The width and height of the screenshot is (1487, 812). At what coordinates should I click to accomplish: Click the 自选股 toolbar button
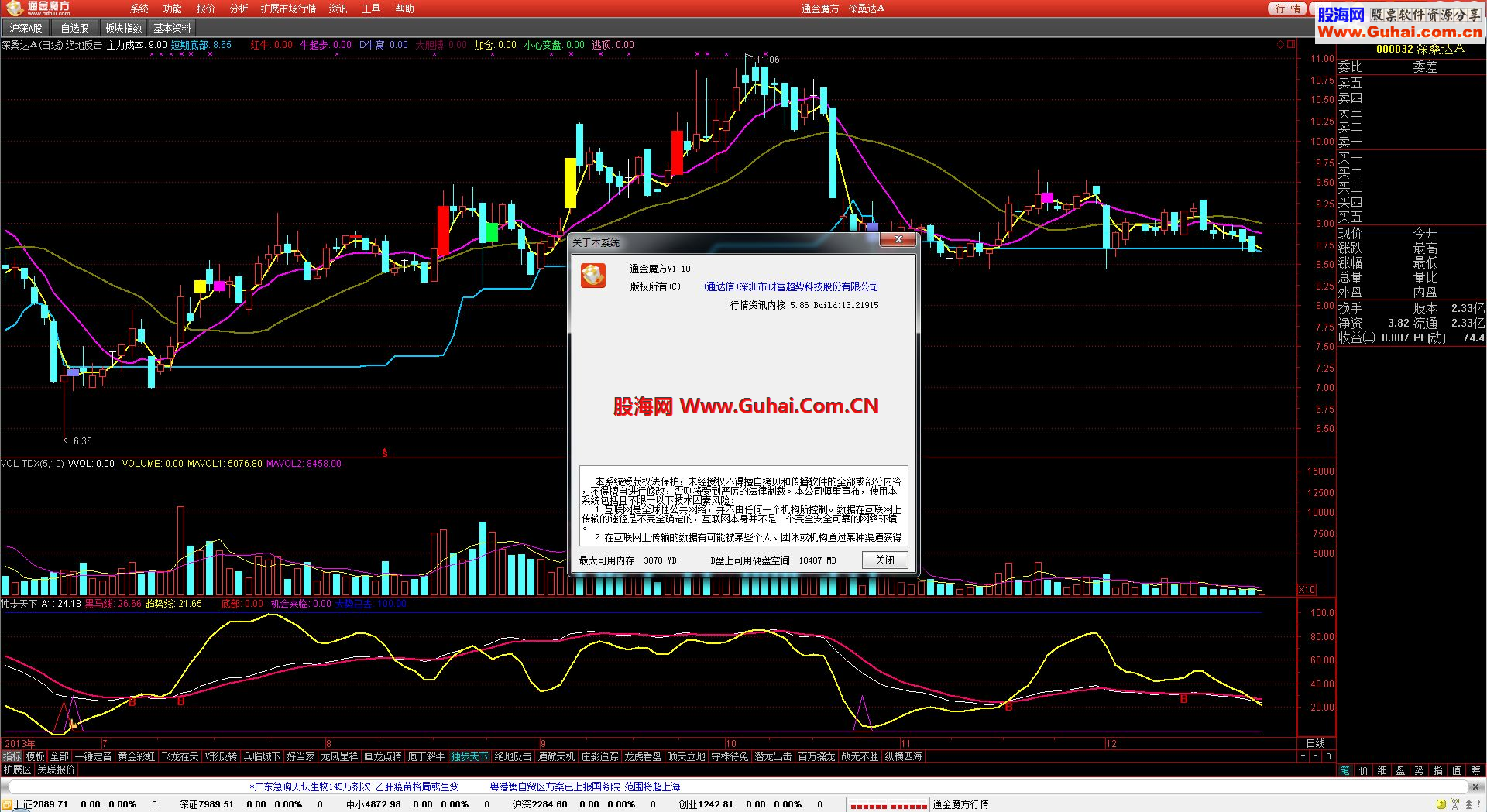pos(75,28)
